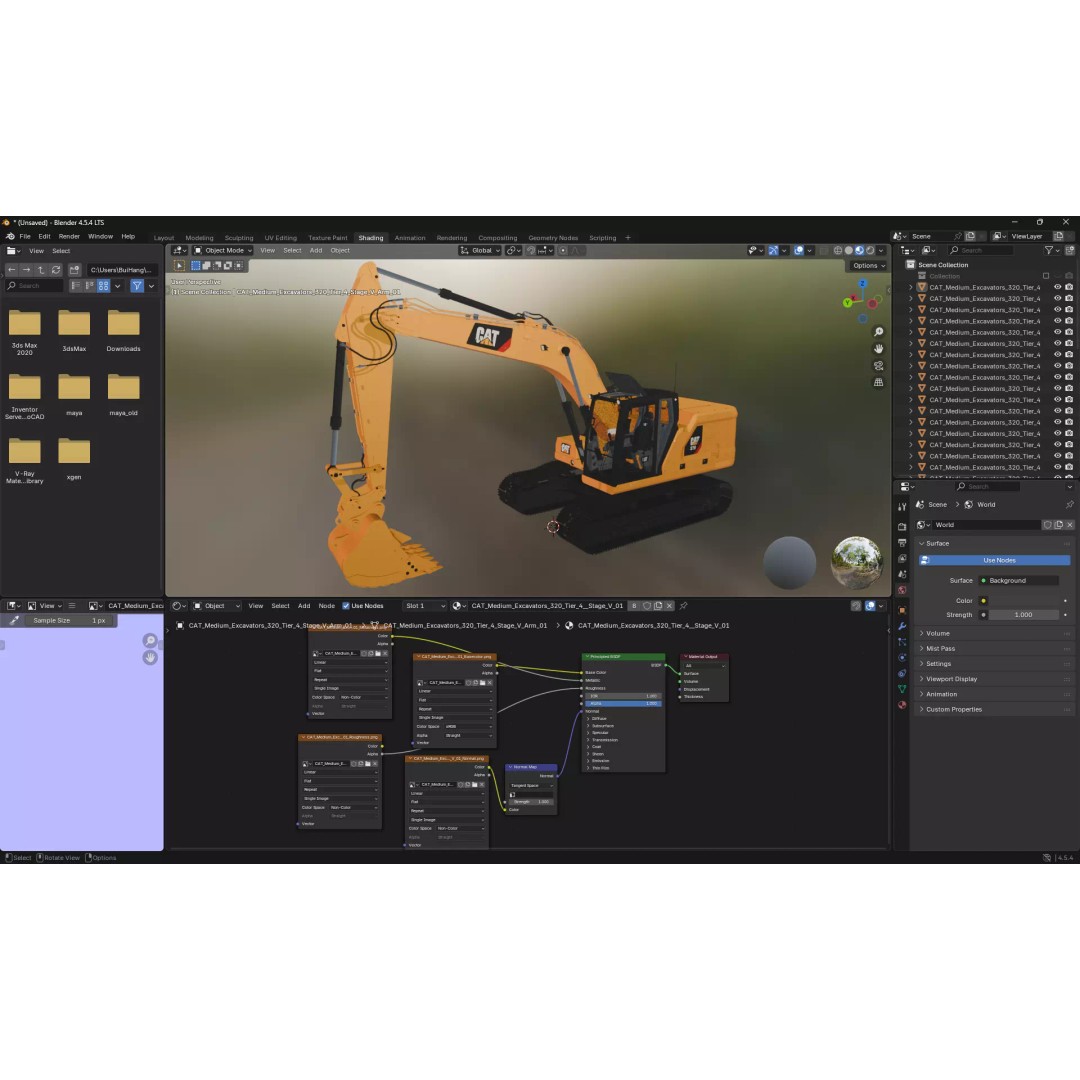Viewport: 1080px width, 1080px height.
Task: Click the blue Use Nodes button in World
Action: pos(995,561)
